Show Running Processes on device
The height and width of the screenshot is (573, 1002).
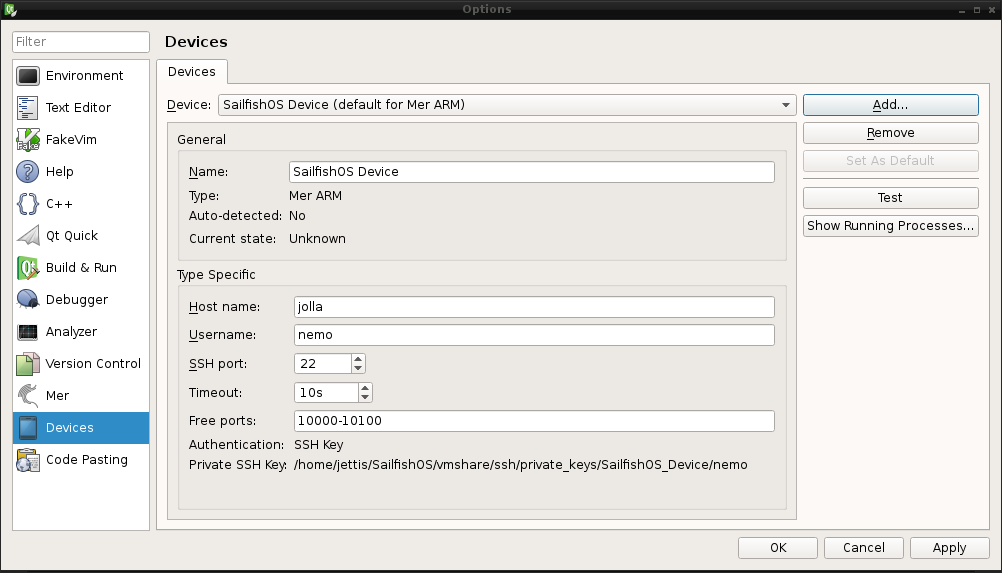tap(890, 226)
